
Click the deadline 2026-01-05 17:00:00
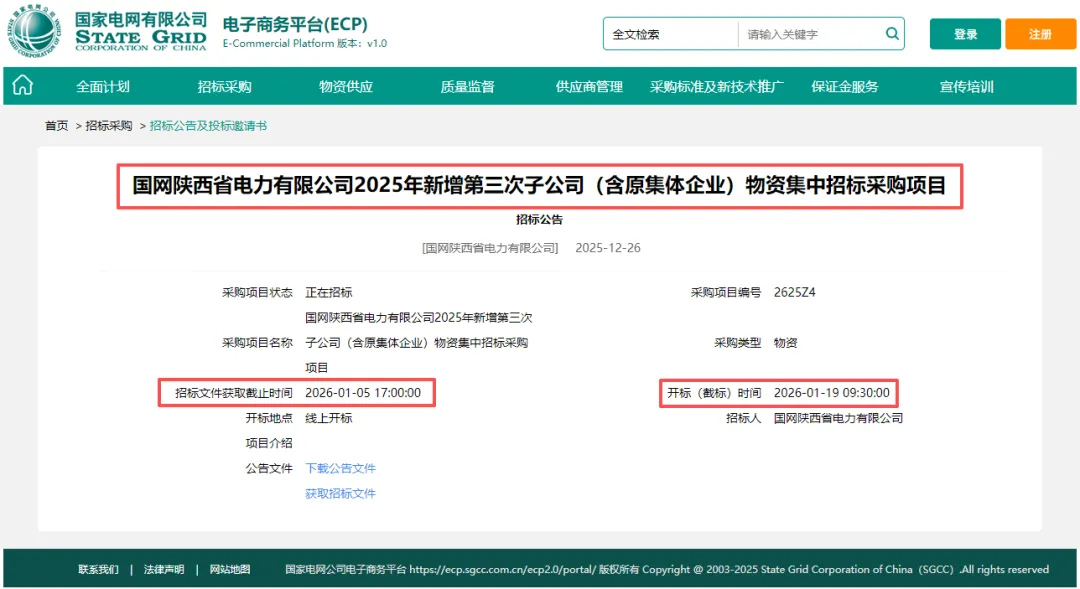coord(363,393)
